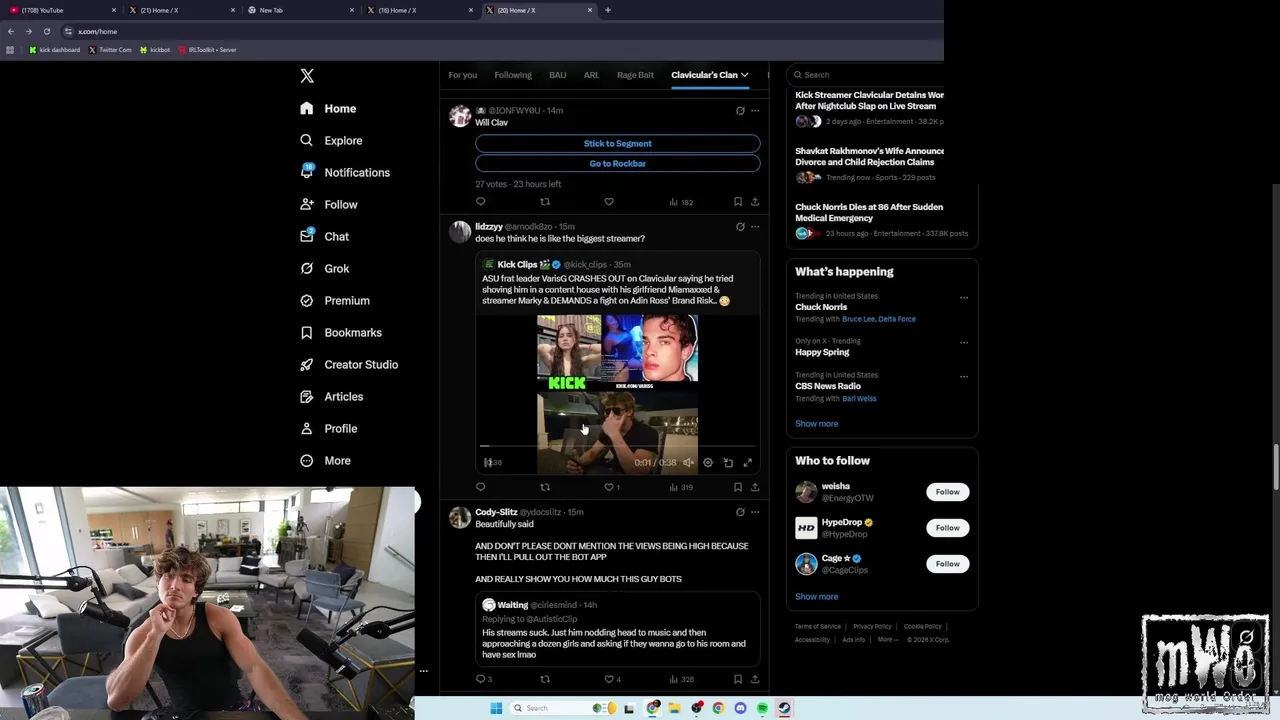Follow weisha
The width and height of the screenshot is (1280, 720).
pyautogui.click(x=947, y=492)
